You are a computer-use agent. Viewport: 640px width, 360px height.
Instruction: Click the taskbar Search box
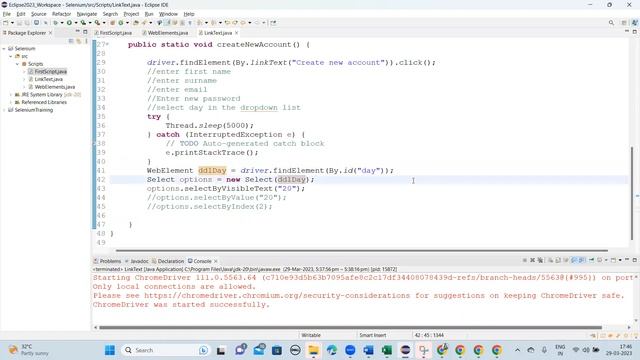click(x=165, y=350)
